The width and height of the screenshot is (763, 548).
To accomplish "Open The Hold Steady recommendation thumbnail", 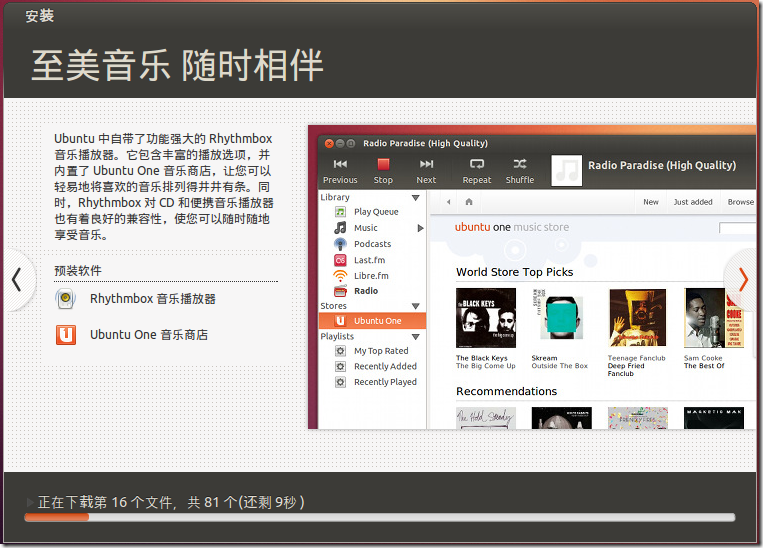I will pos(486,418).
